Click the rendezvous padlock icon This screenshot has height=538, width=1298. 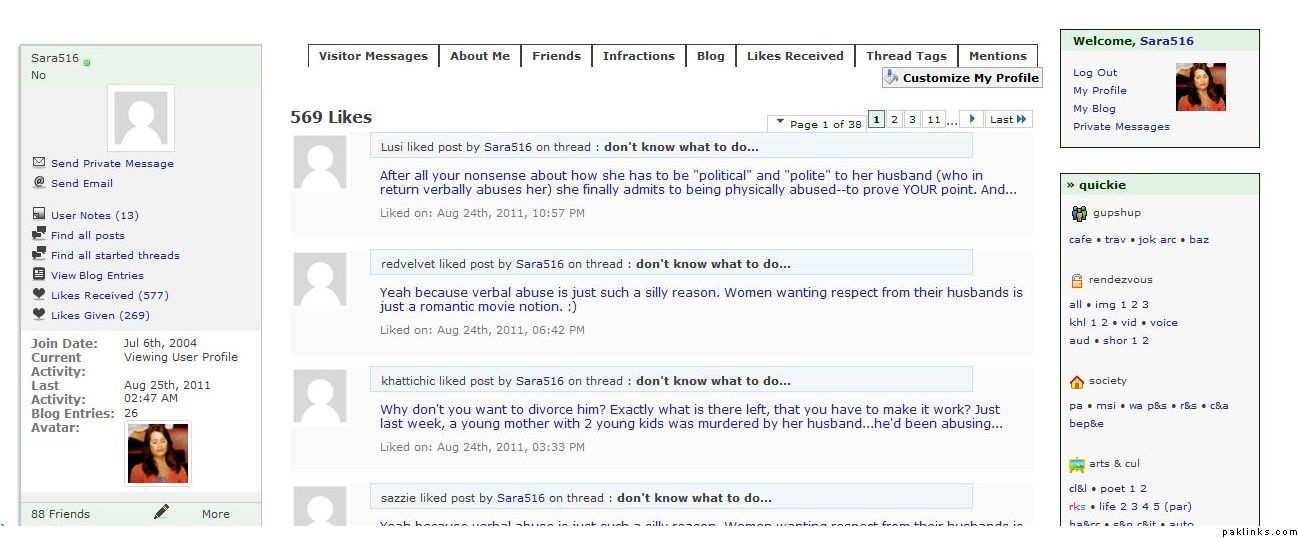tap(1077, 281)
